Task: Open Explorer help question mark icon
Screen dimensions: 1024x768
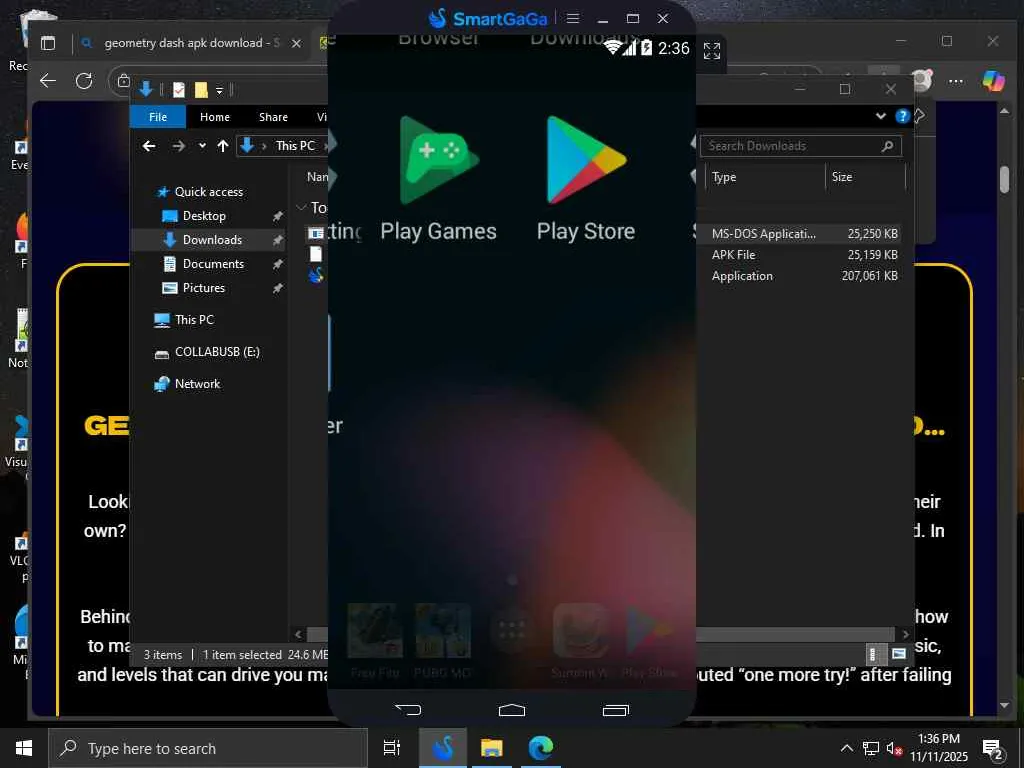Action: pyautogui.click(x=902, y=116)
